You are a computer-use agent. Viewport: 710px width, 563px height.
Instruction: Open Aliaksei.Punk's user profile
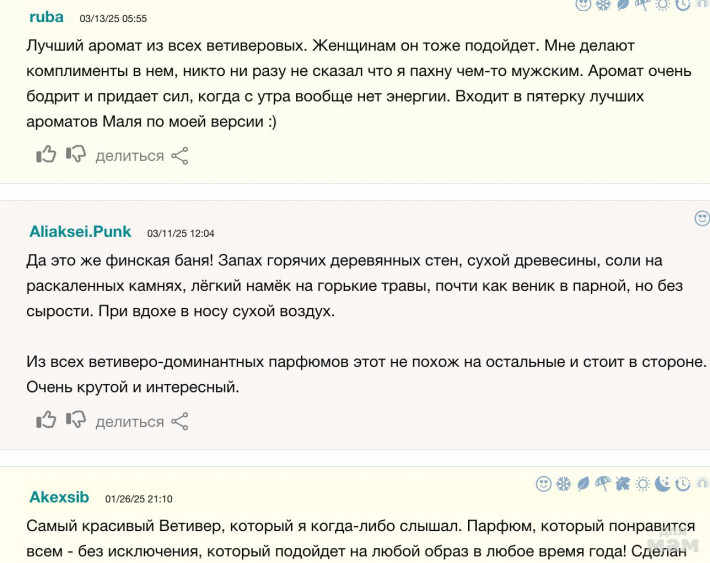tap(80, 231)
